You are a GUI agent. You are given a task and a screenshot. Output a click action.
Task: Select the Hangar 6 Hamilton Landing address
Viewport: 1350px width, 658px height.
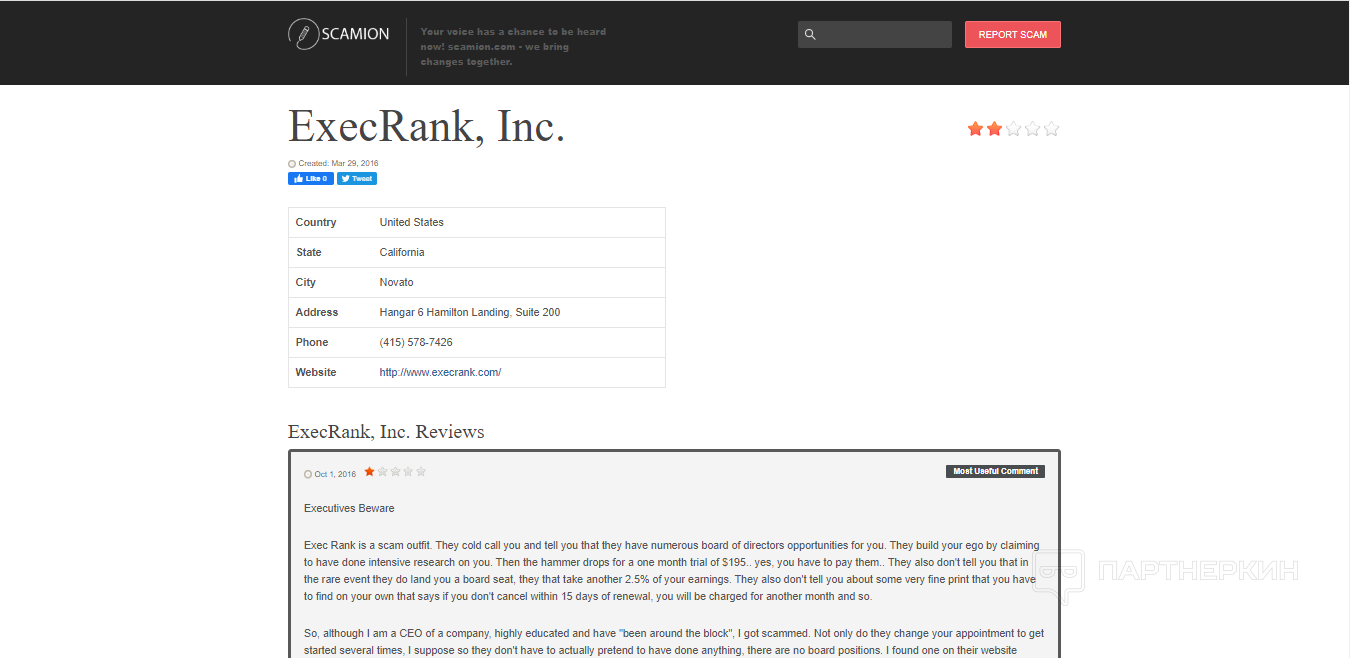pos(470,312)
